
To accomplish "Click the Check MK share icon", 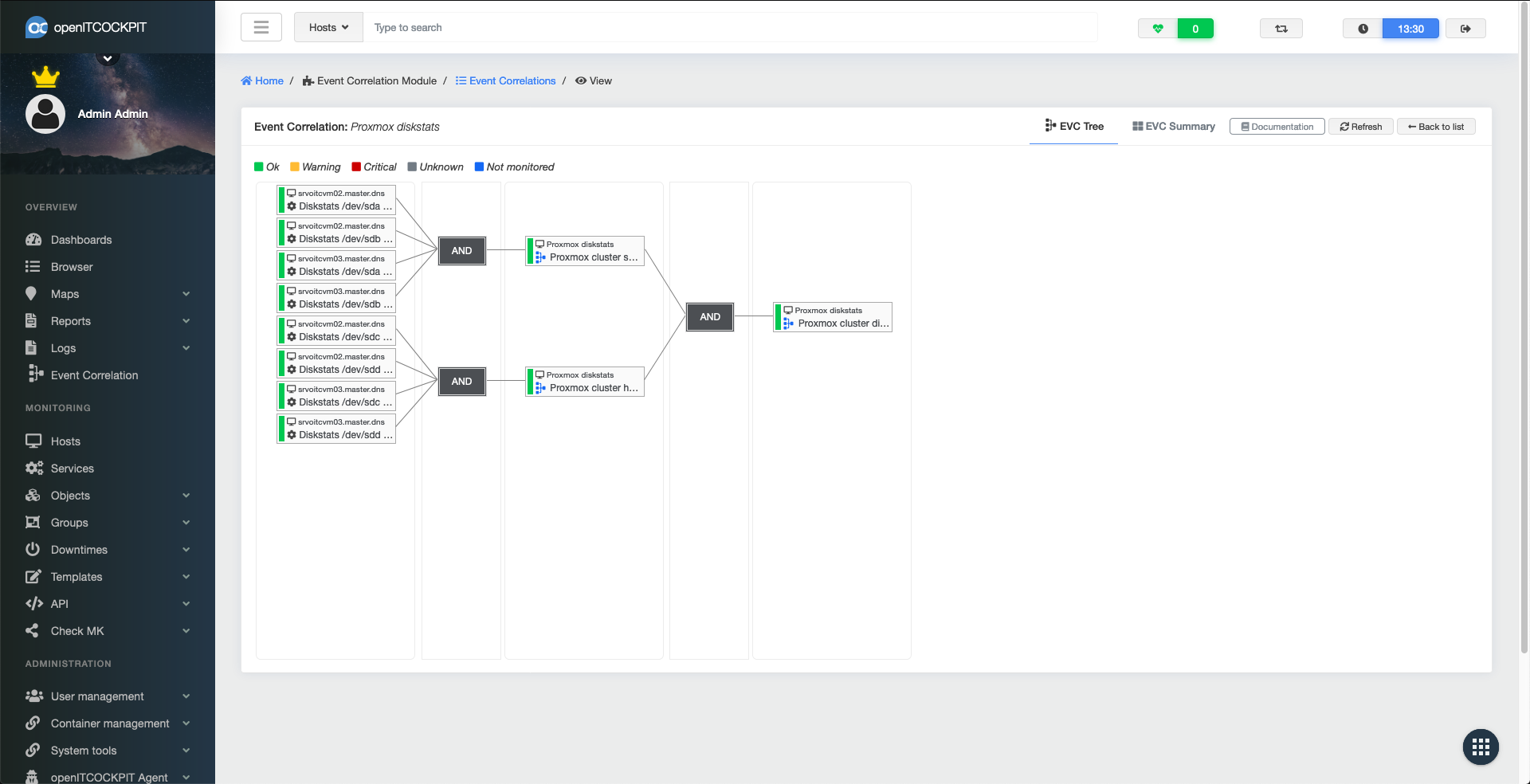I will click(x=32, y=630).
